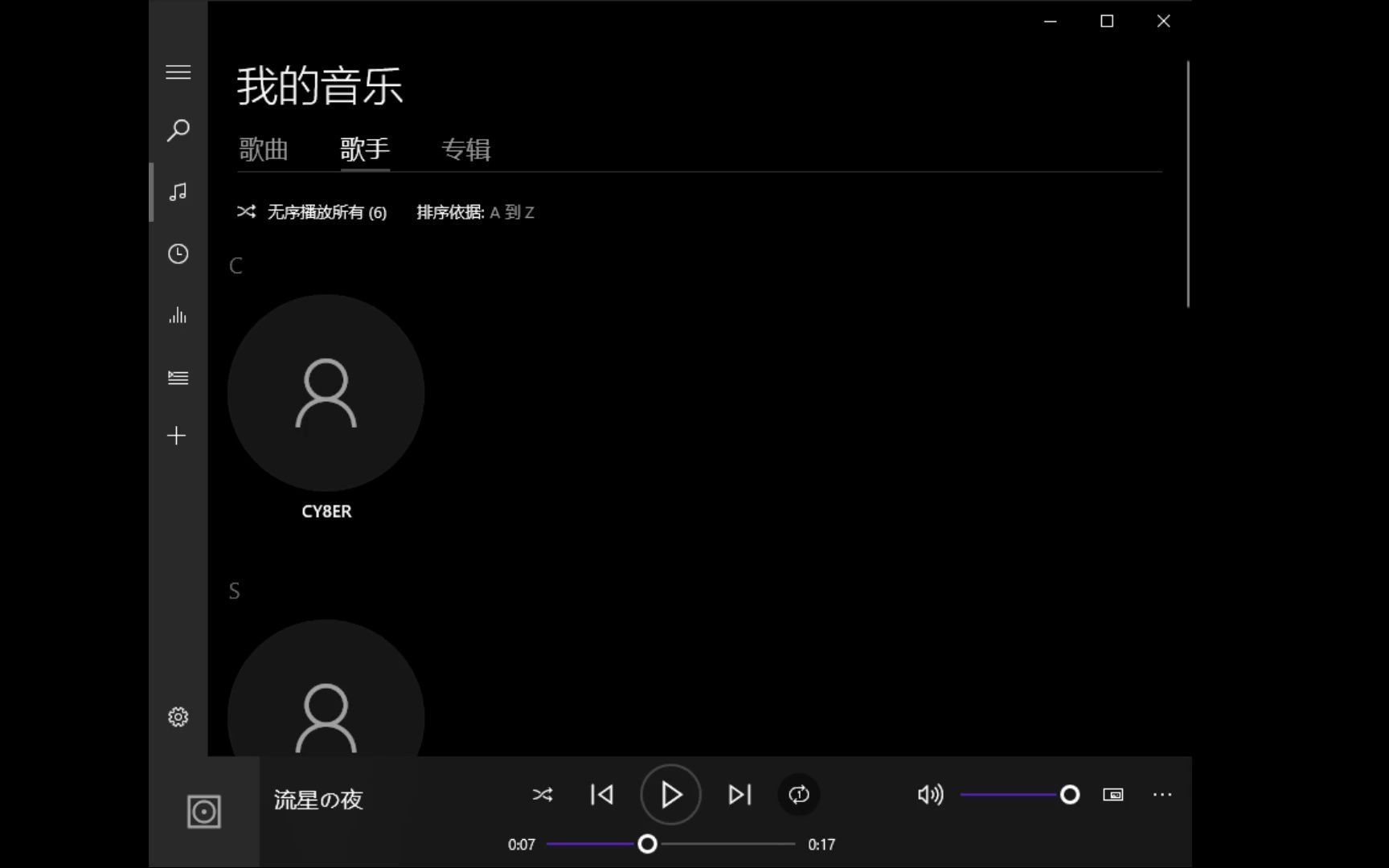
Task: Start playback with the play button
Action: tap(670, 795)
